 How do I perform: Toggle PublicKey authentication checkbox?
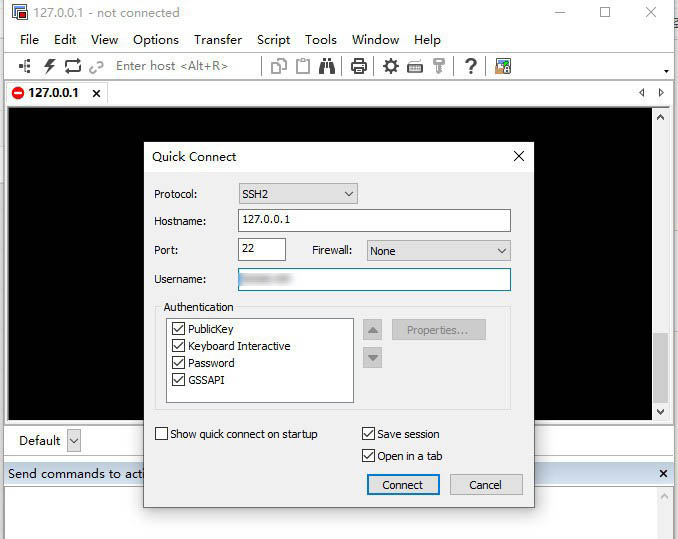179,329
